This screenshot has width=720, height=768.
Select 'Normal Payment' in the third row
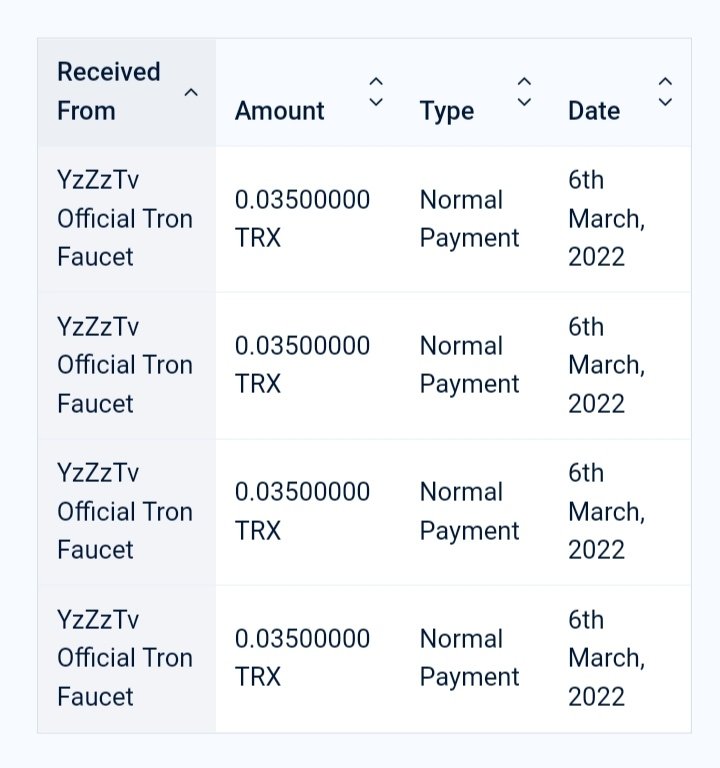pos(469,511)
